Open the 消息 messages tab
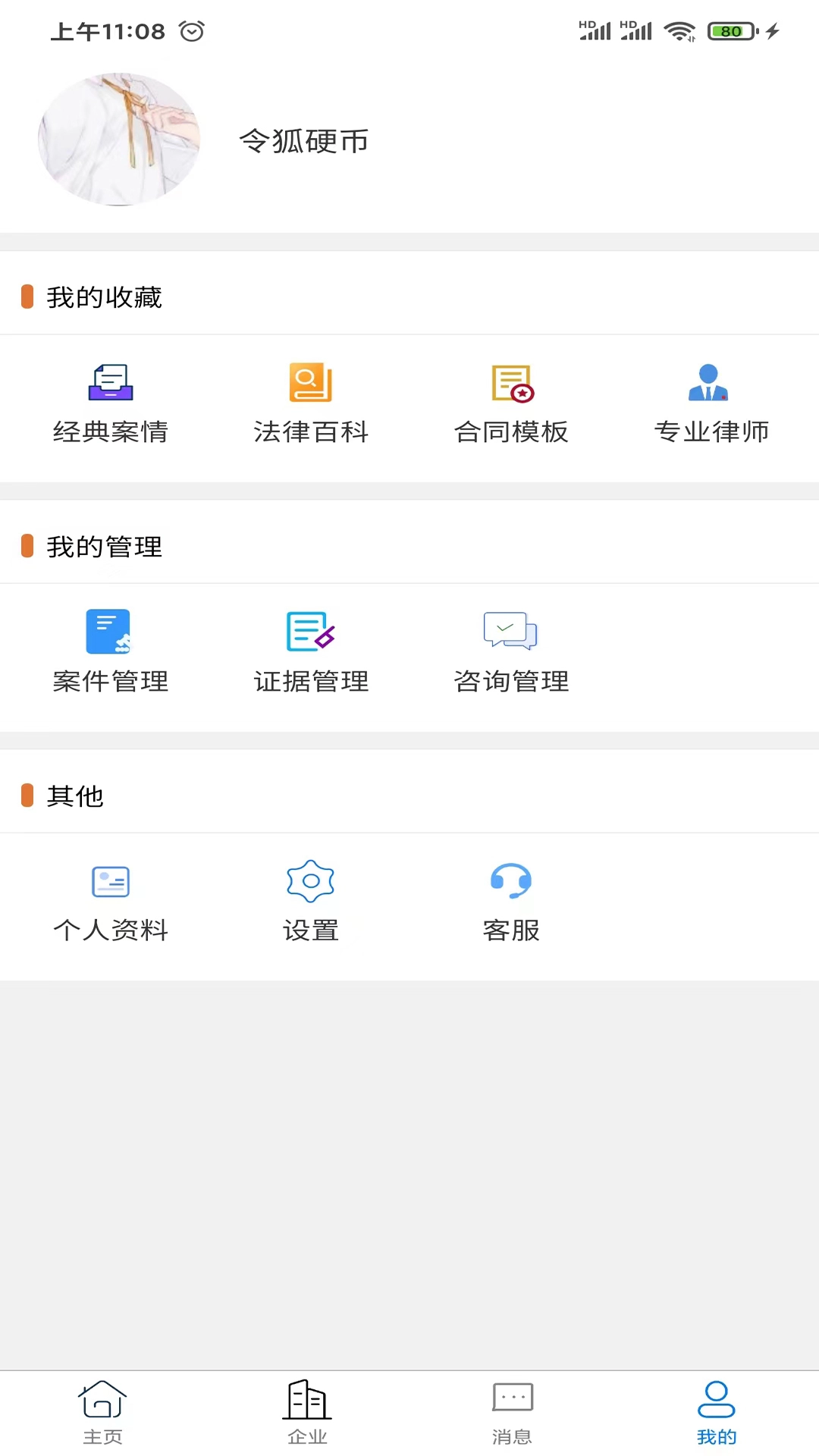 click(512, 1412)
